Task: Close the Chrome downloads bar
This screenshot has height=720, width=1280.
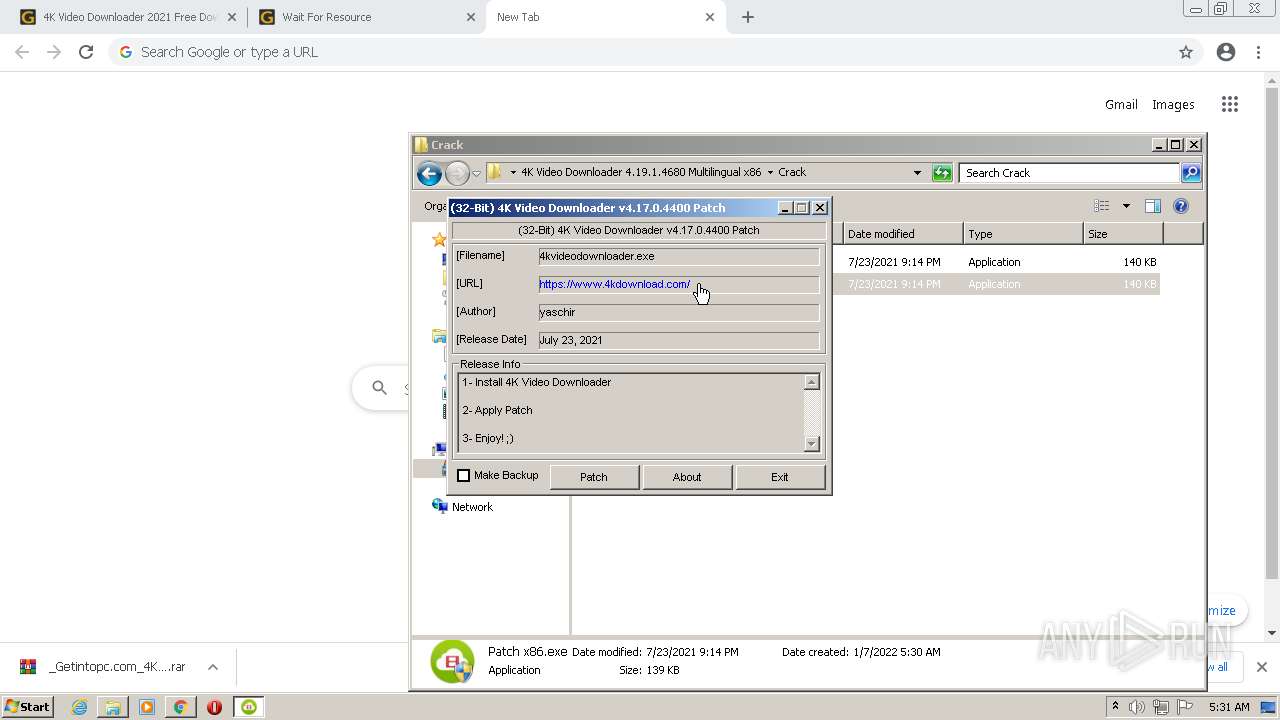Action: pyautogui.click(x=1261, y=667)
